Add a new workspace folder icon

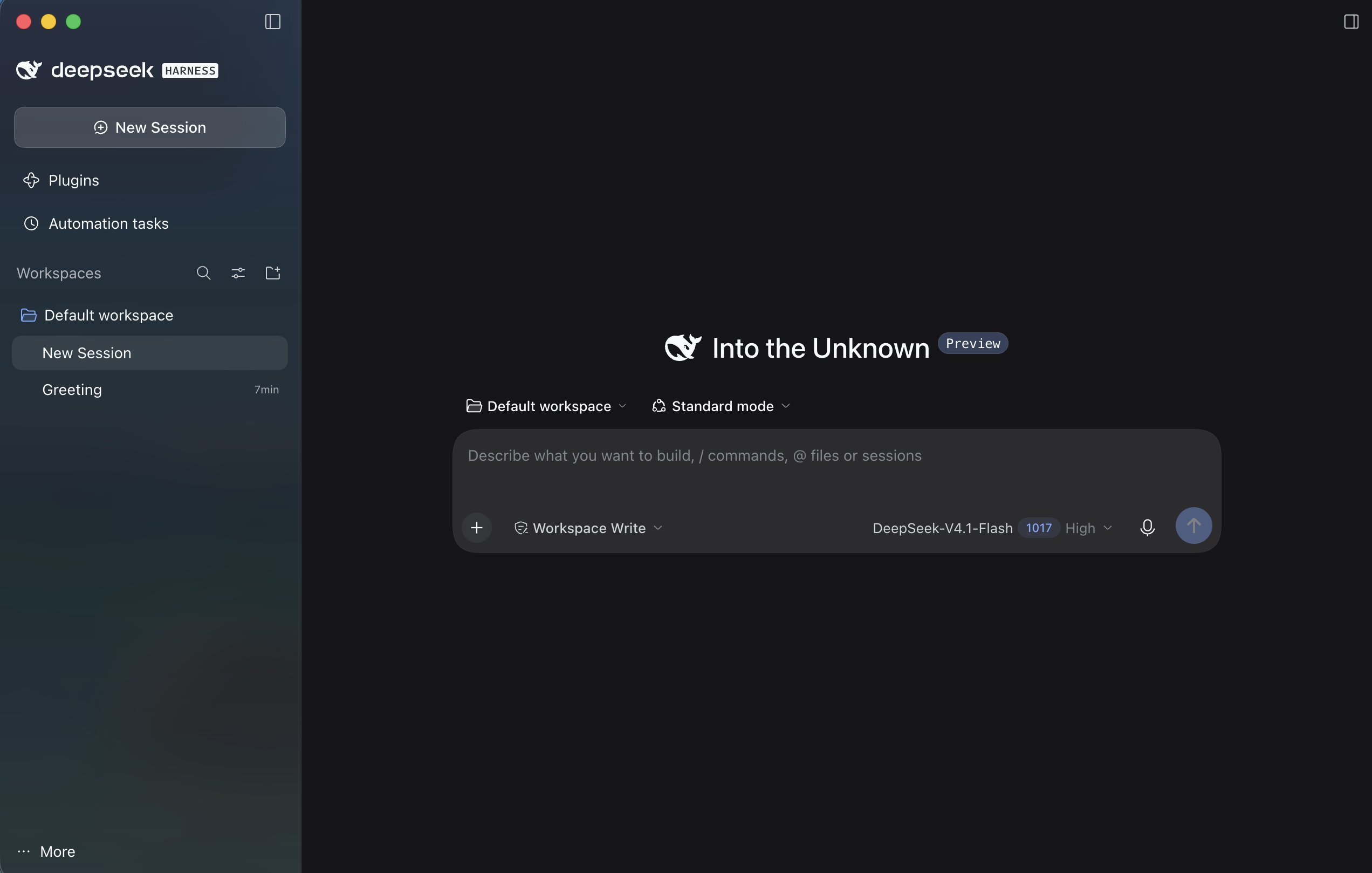[273, 273]
